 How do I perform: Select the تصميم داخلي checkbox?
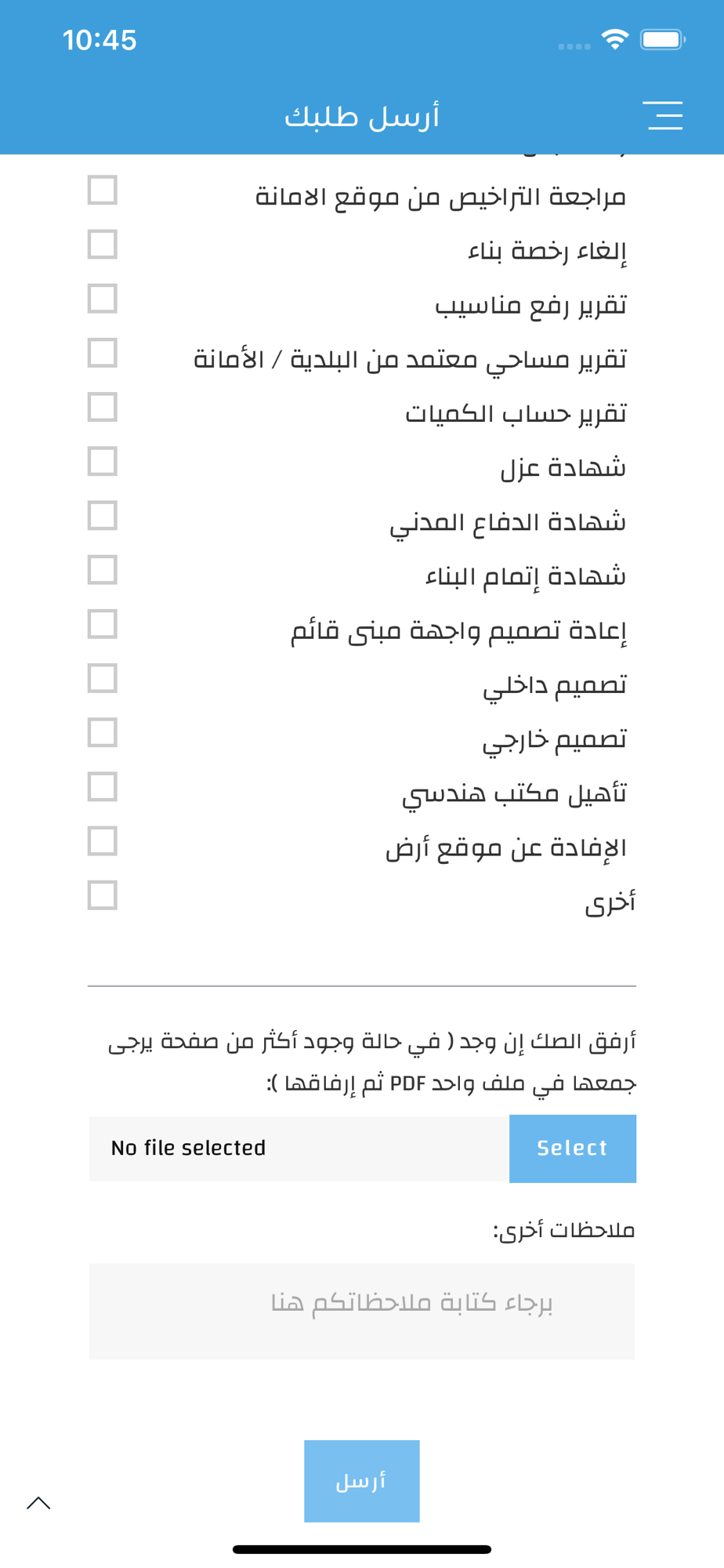103,679
